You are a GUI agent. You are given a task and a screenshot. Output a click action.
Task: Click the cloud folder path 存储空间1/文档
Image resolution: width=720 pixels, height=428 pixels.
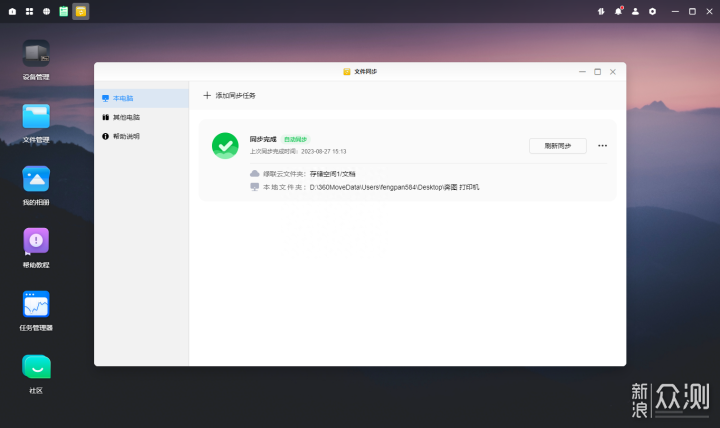[332, 174]
